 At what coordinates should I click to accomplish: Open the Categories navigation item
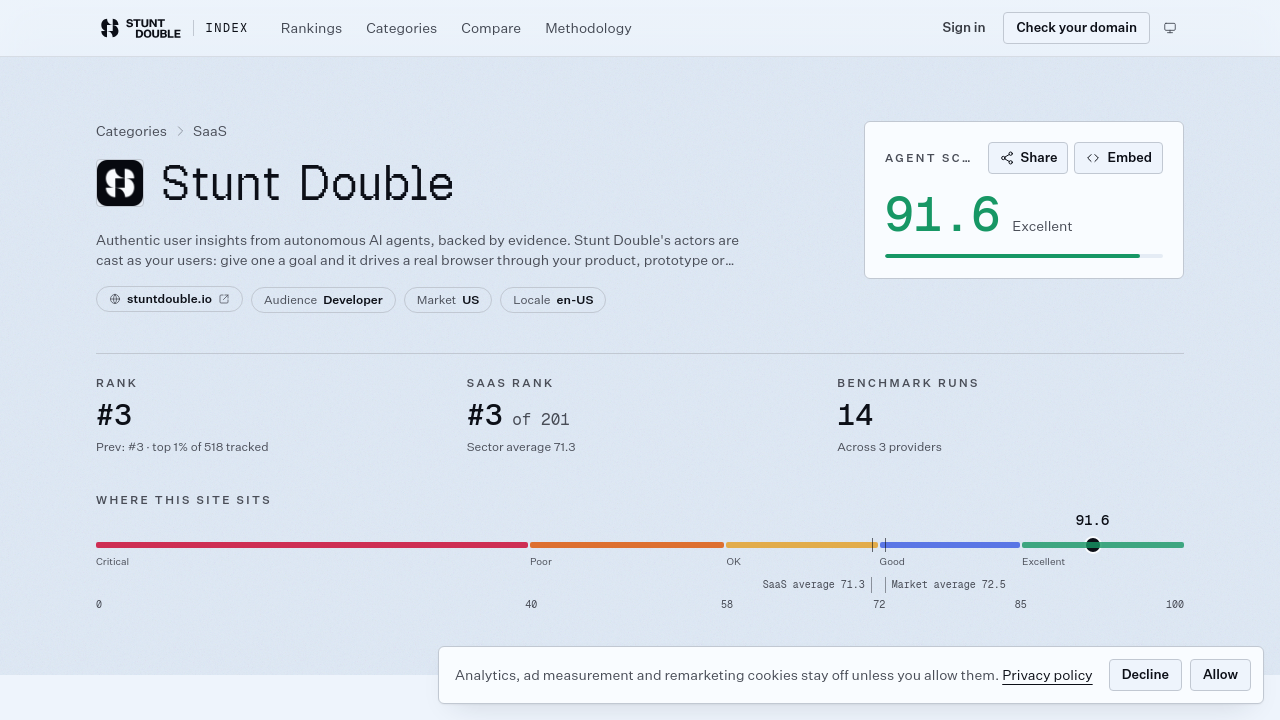[401, 28]
